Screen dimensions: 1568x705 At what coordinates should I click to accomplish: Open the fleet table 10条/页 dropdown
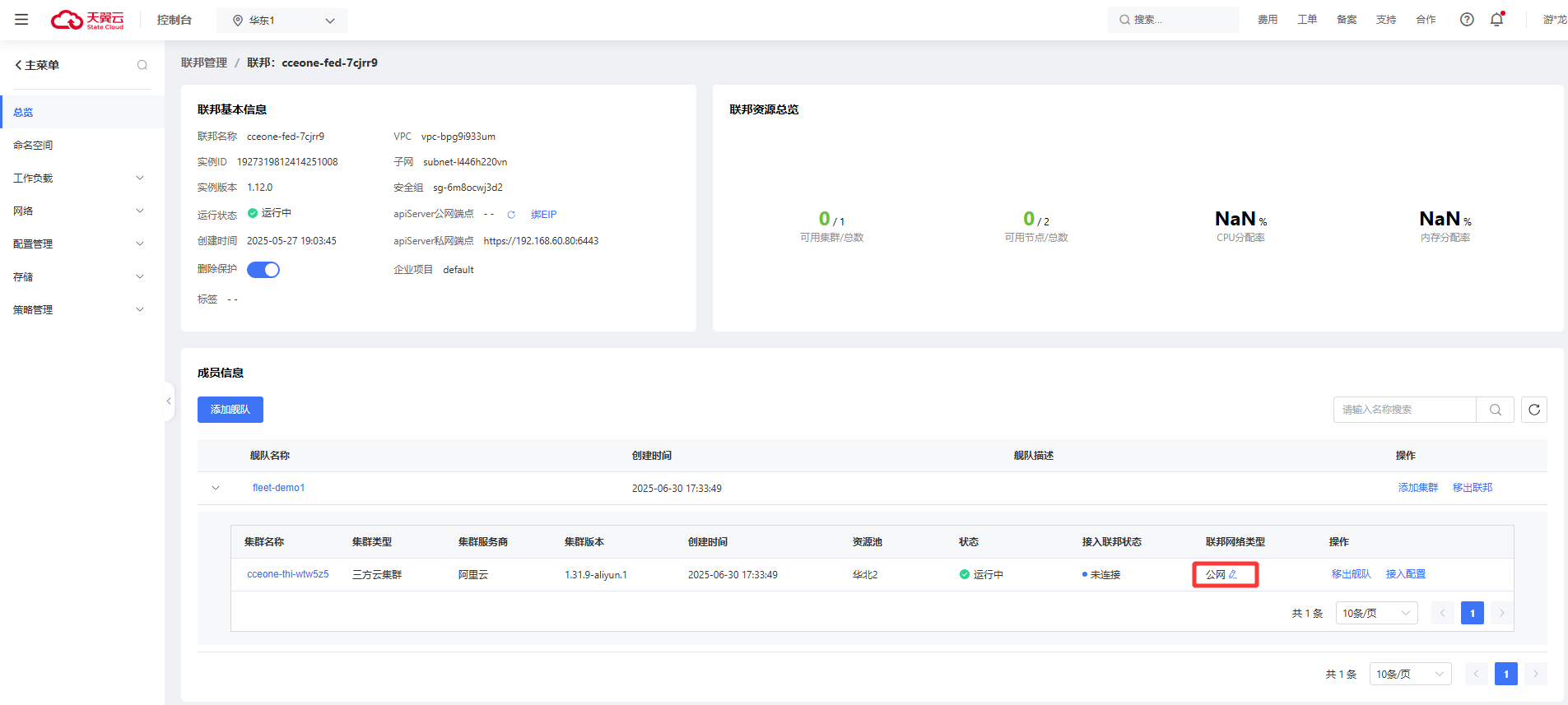[x=1411, y=674]
